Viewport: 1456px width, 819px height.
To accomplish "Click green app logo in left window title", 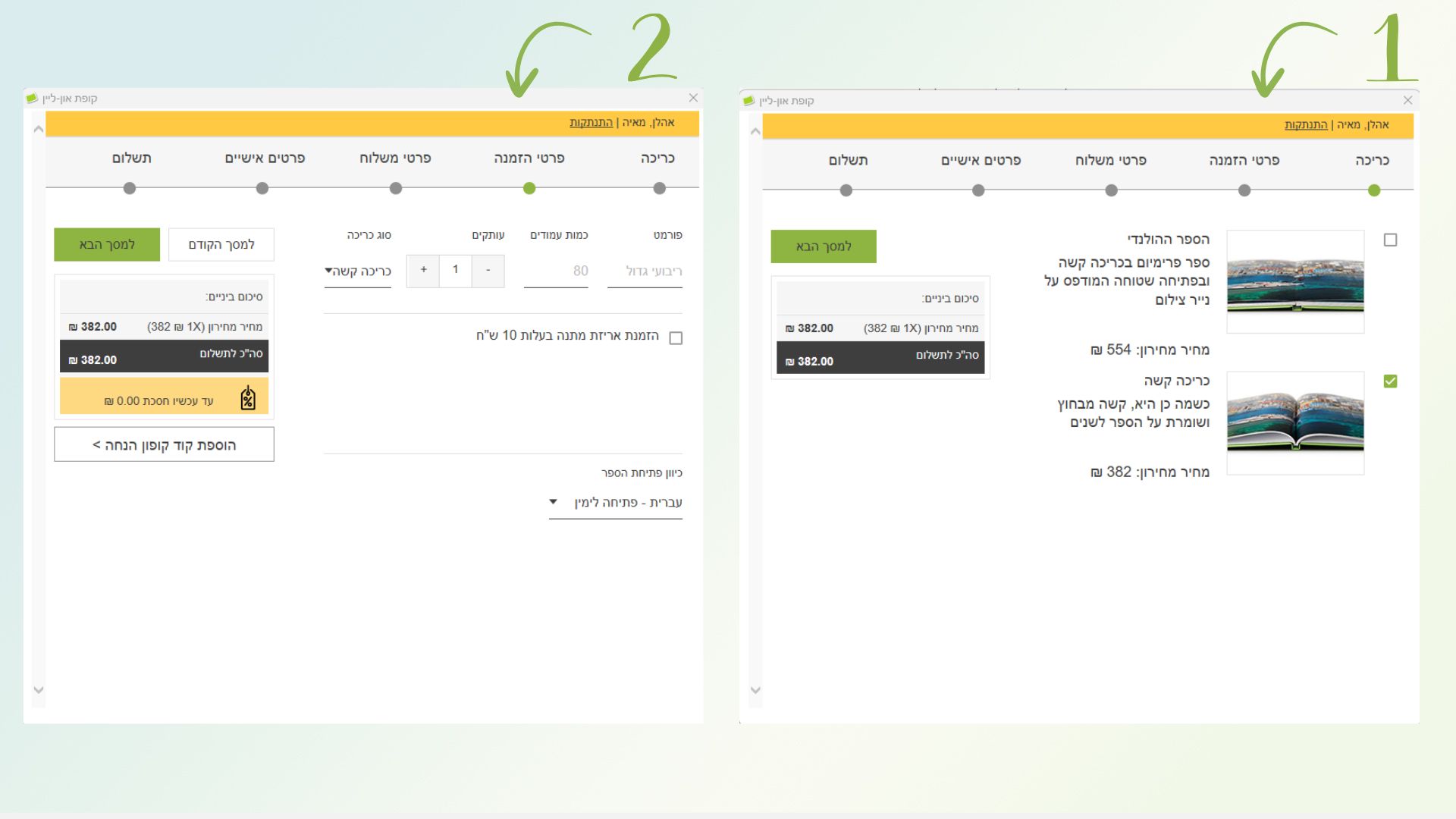I will tap(32, 98).
